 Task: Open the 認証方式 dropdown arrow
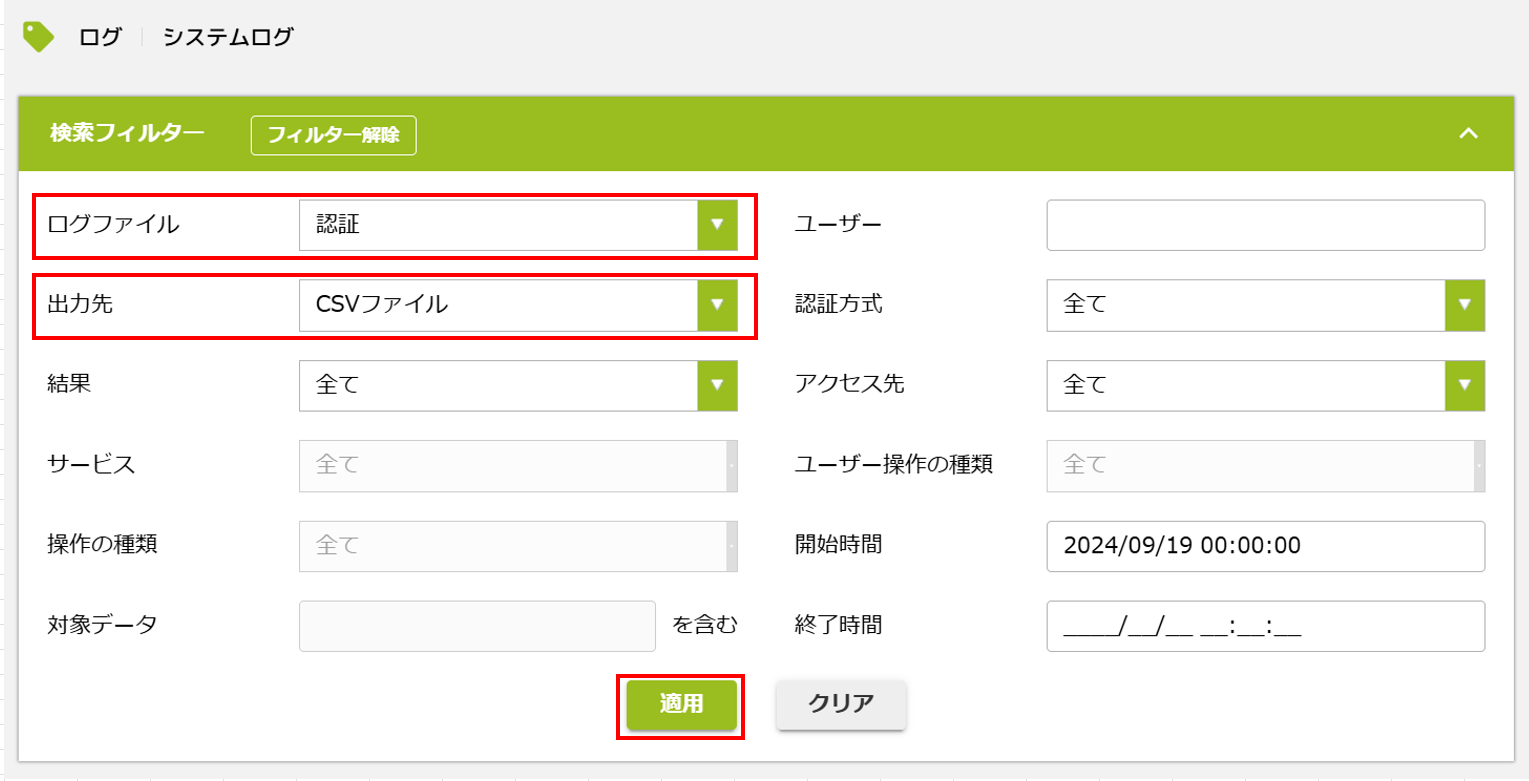pyautogui.click(x=1465, y=305)
